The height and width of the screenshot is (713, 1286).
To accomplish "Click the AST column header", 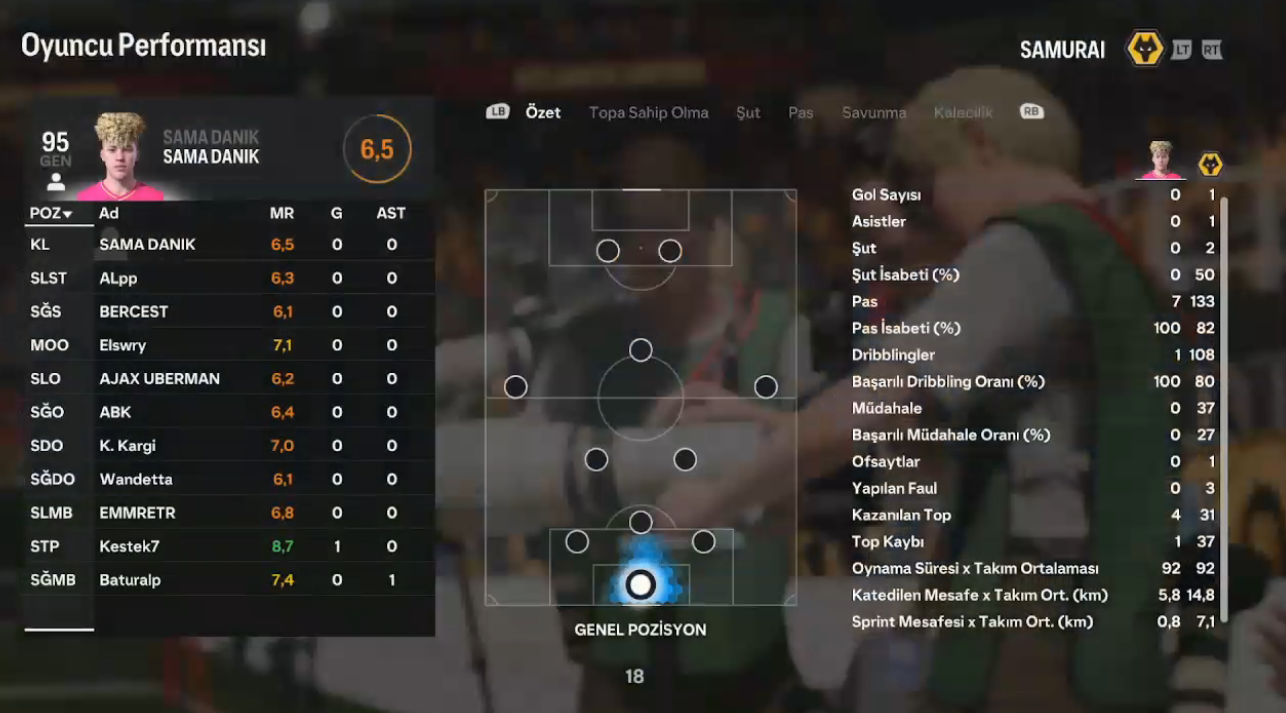I will click(391, 213).
